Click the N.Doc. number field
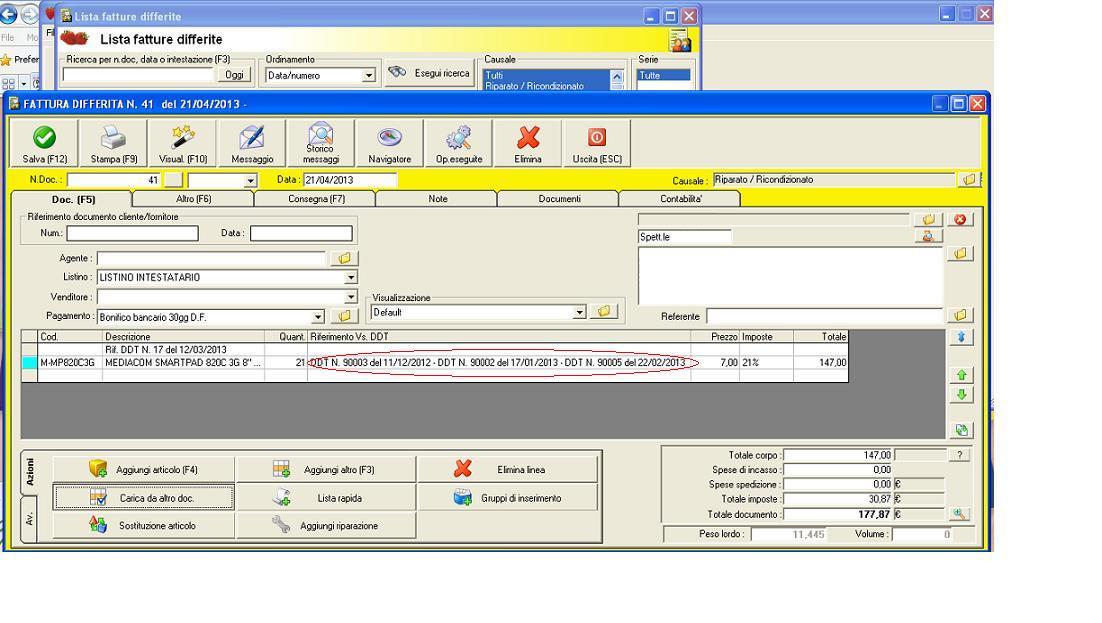The height and width of the screenshot is (623, 1102). click(114, 181)
